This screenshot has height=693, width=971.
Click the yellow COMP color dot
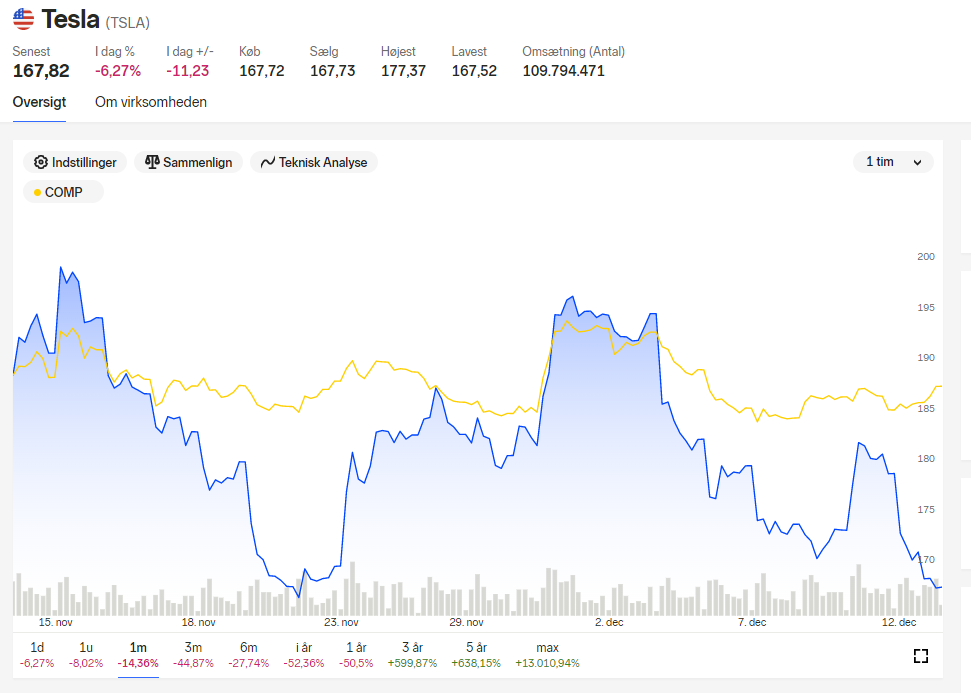[x=37, y=193]
